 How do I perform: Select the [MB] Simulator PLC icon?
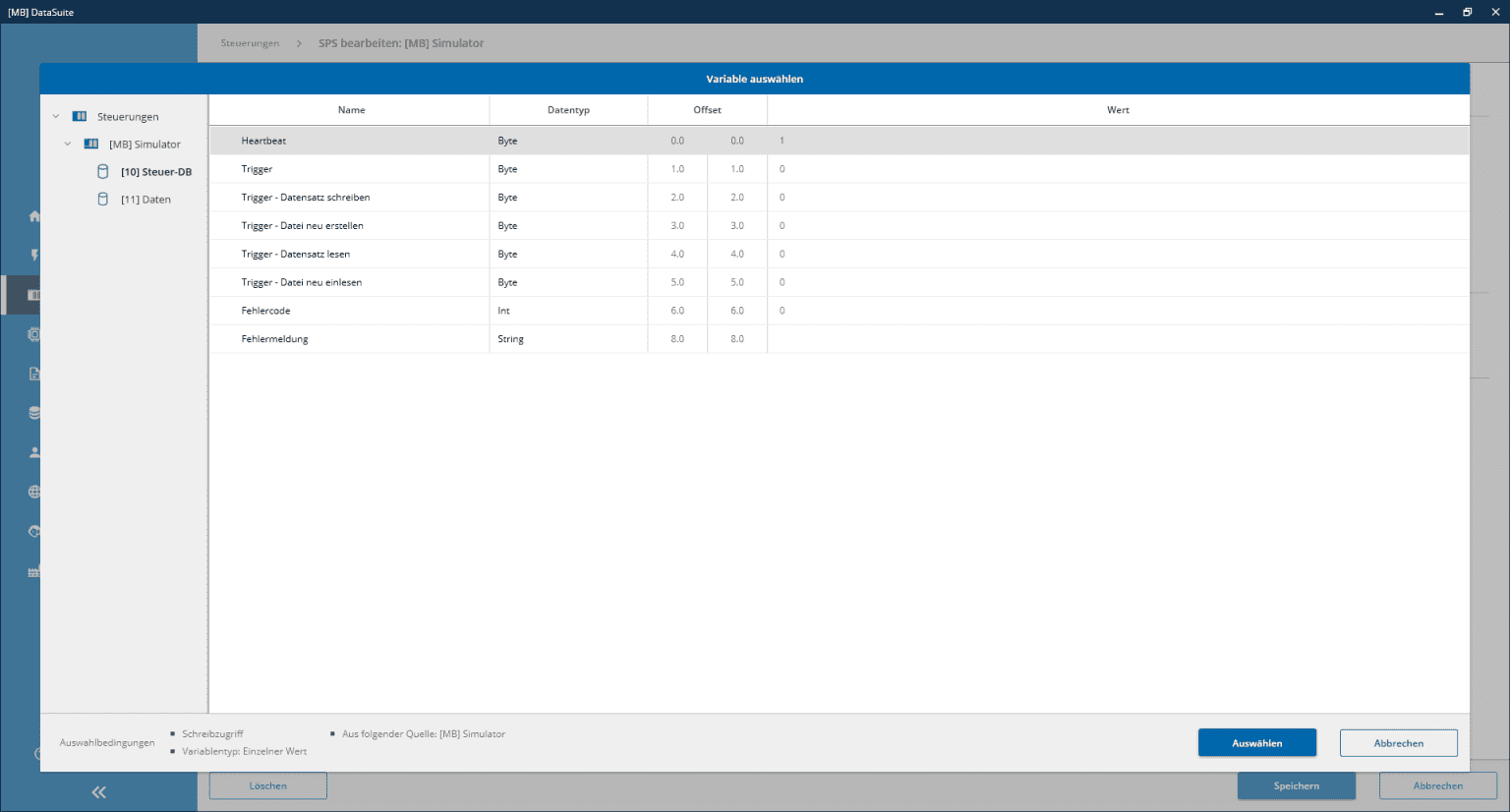[x=91, y=144]
